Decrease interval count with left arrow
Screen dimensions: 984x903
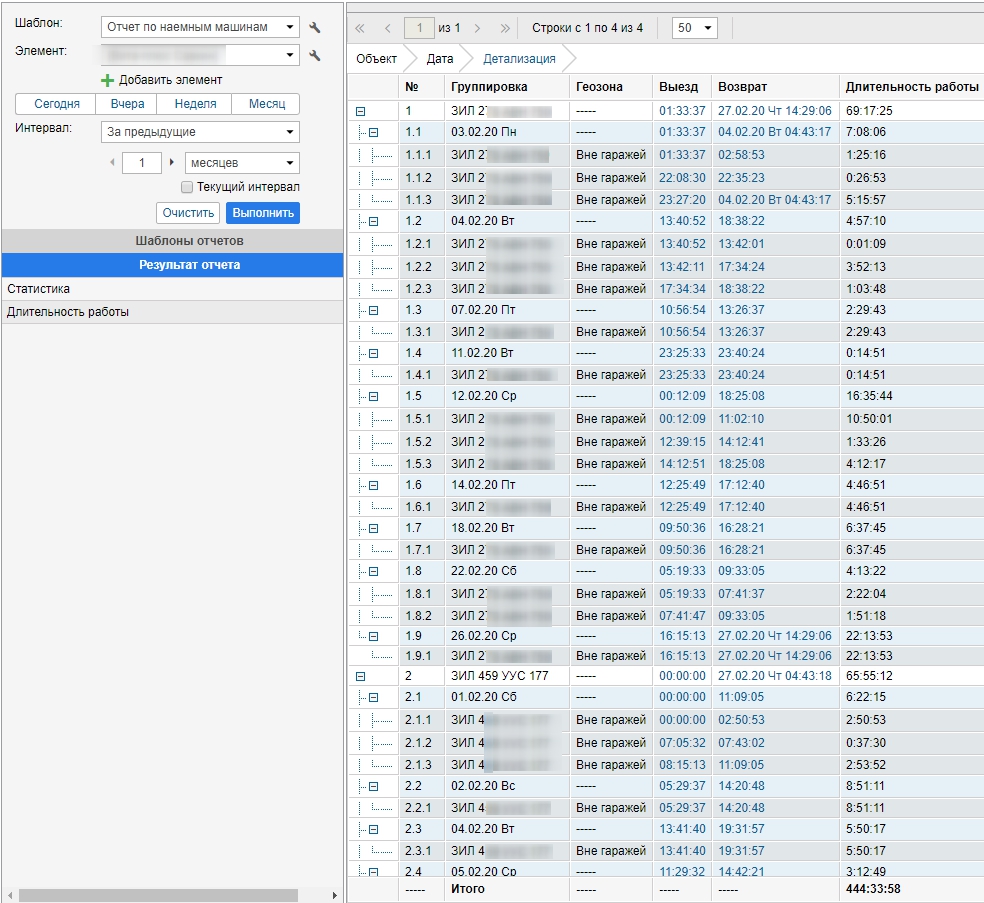click(x=111, y=163)
